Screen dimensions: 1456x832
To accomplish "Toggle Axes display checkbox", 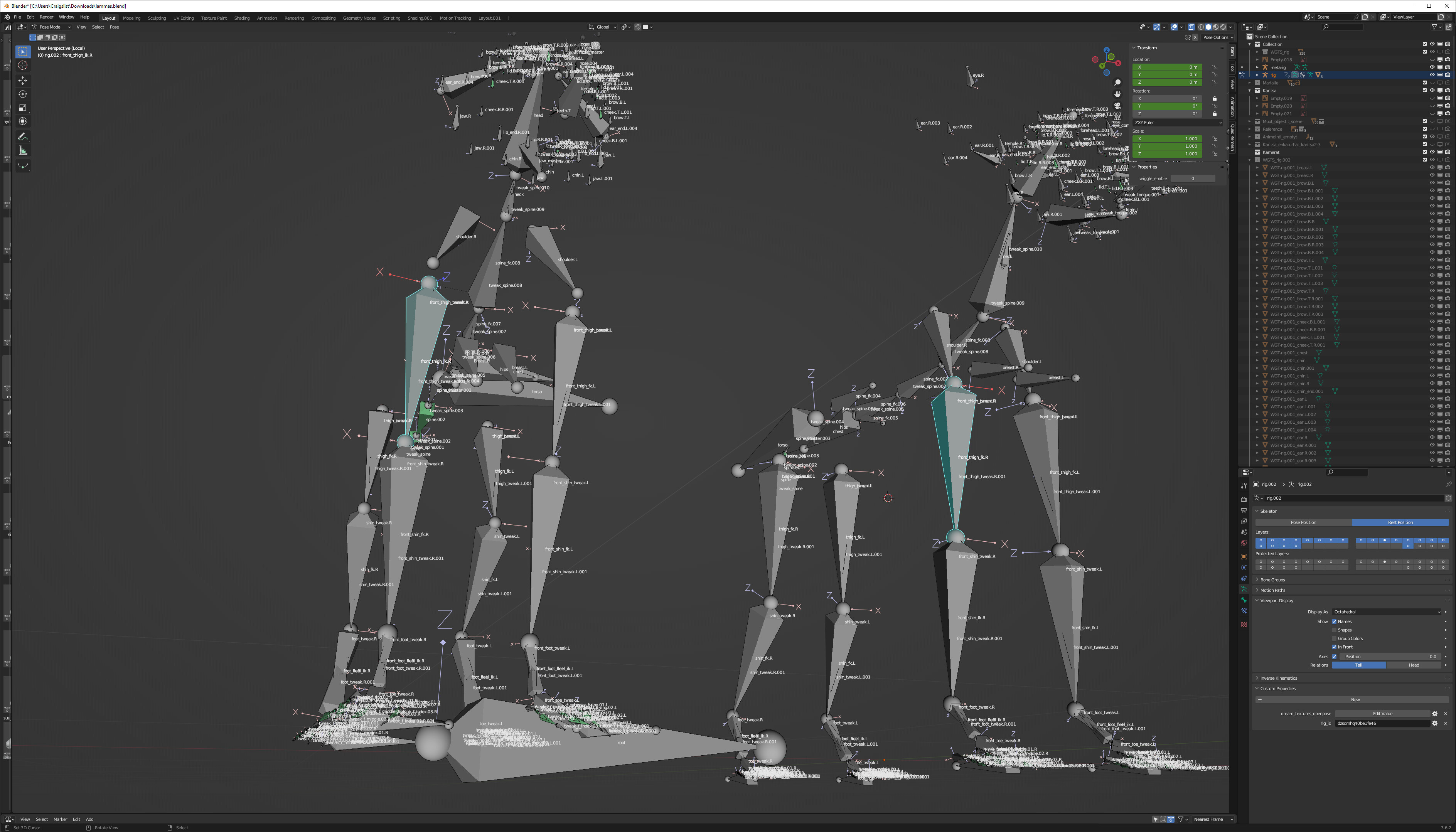I will click(1334, 657).
